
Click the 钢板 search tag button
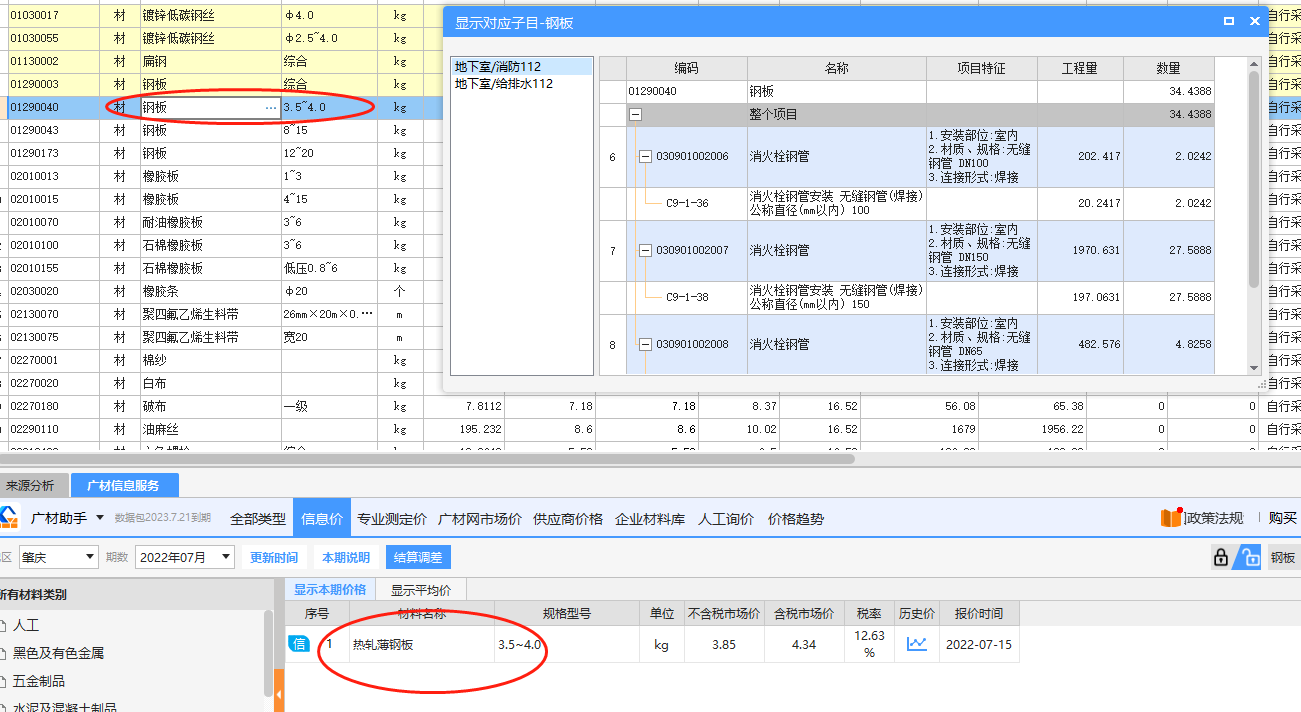point(1283,558)
